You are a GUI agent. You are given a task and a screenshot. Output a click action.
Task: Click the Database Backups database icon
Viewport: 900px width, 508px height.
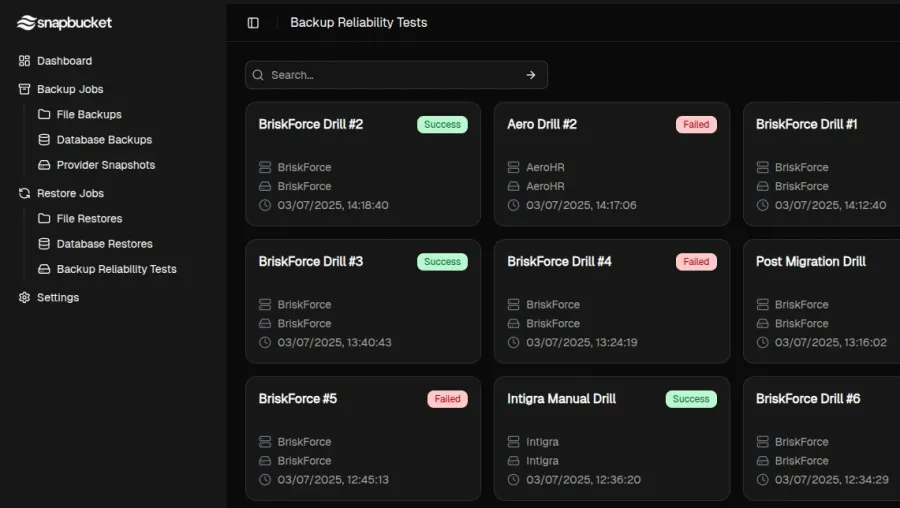(x=44, y=139)
